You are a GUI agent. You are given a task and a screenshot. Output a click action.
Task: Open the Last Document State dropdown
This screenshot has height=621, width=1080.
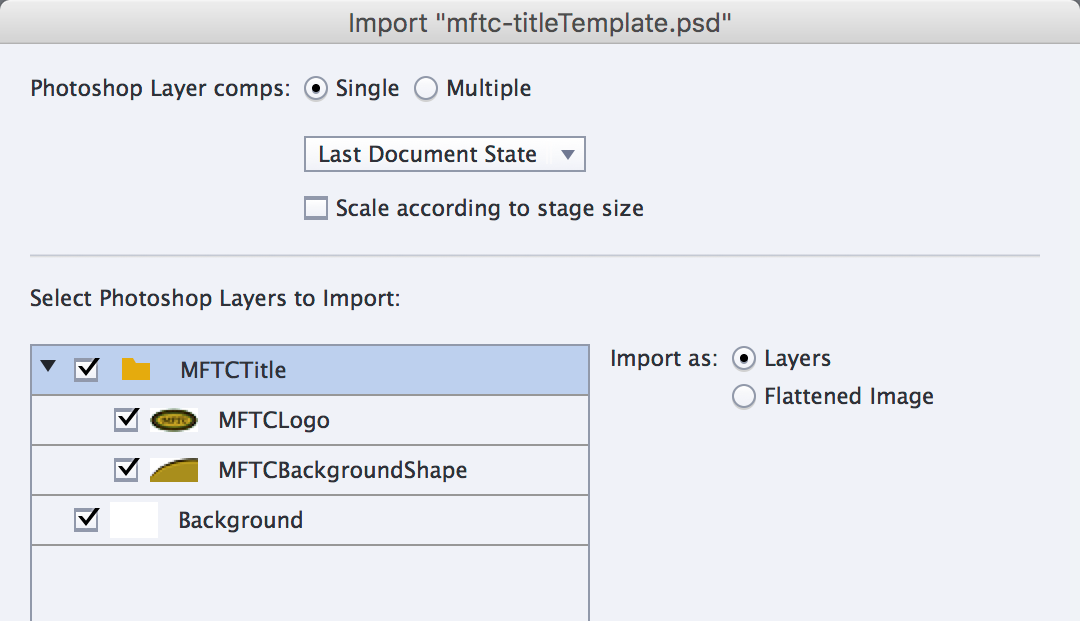click(444, 155)
